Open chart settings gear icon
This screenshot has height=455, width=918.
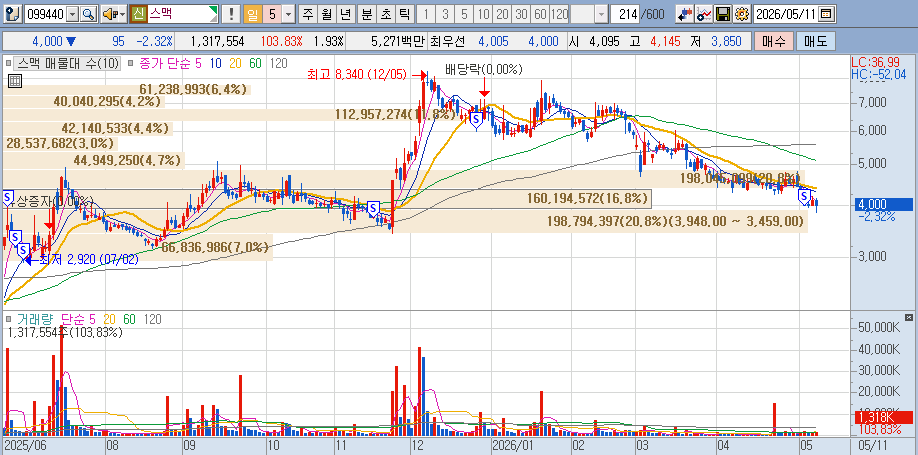click(x=741, y=14)
